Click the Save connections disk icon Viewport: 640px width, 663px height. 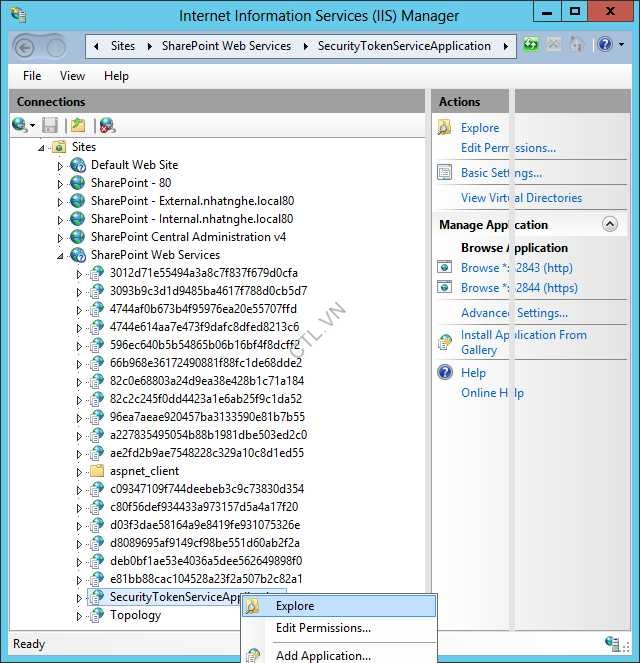pos(50,126)
